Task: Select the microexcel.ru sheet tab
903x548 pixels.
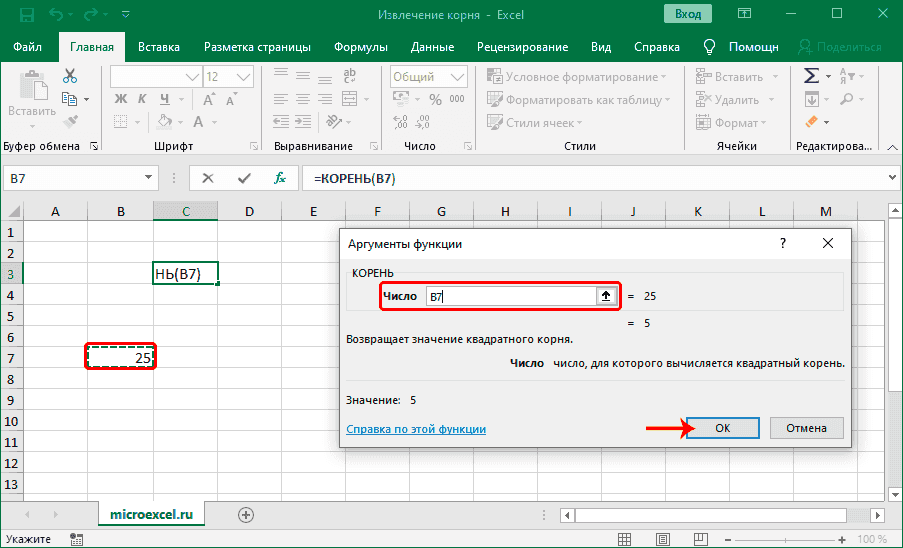Action: (150, 514)
